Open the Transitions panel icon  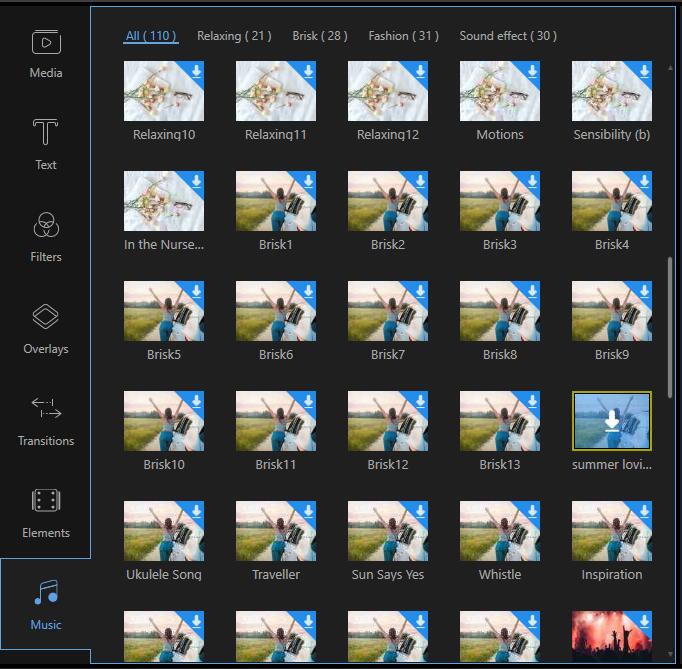tap(46, 408)
